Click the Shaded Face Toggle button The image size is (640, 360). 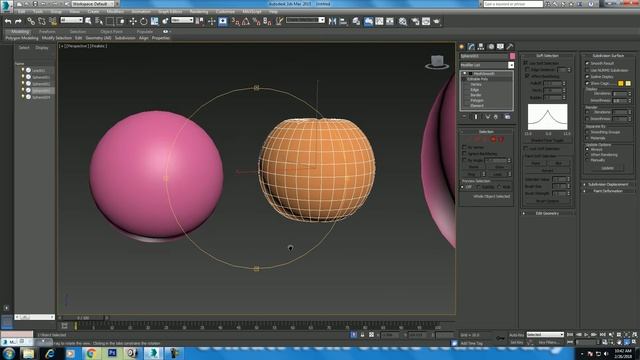[547, 140]
